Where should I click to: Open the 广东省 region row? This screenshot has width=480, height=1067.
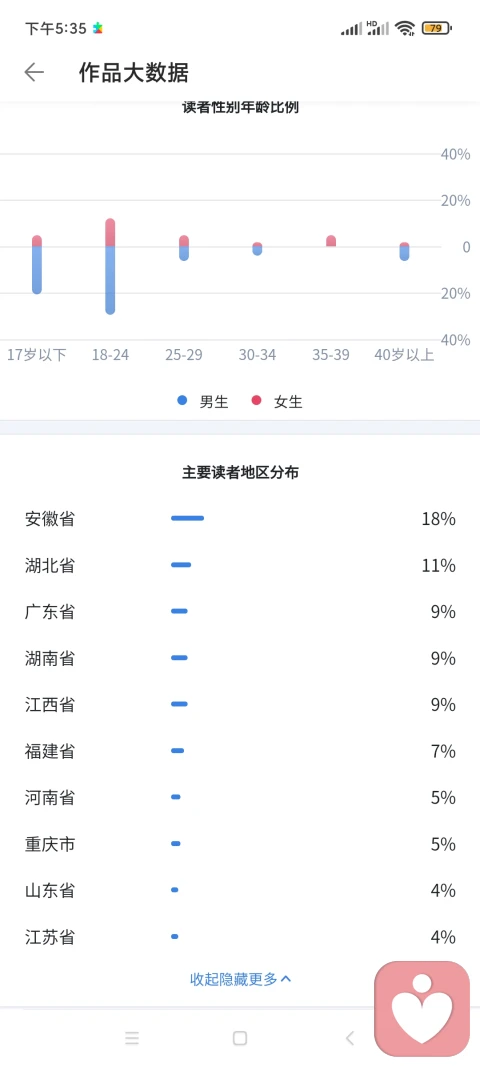(x=240, y=611)
